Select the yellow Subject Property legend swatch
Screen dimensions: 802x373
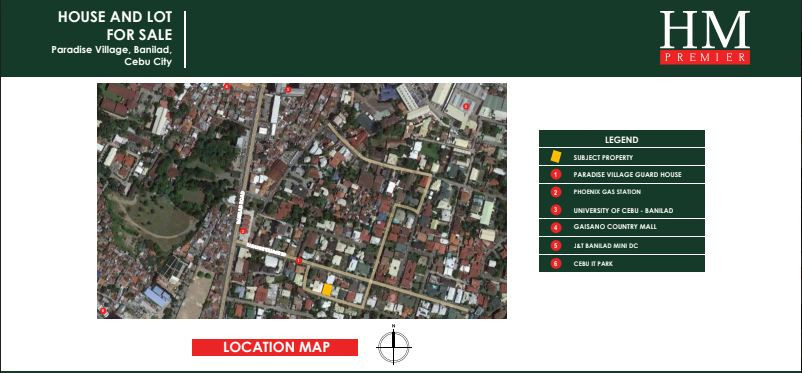point(555,157)
